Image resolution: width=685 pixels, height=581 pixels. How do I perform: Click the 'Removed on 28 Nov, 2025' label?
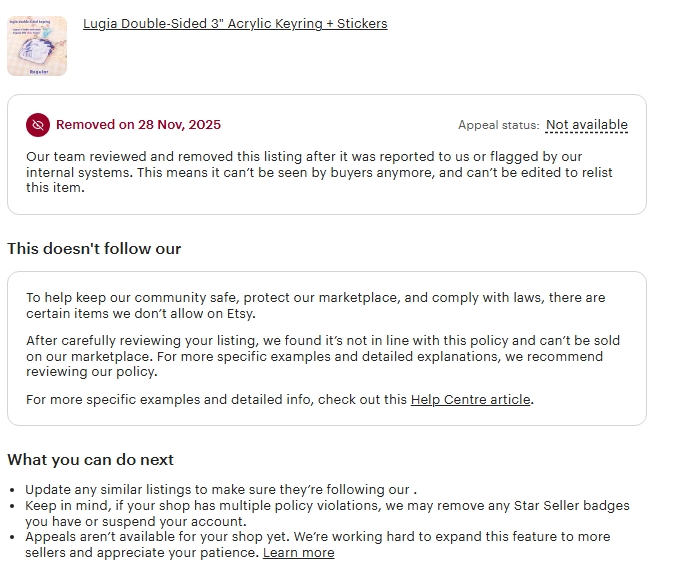point(138,125)
